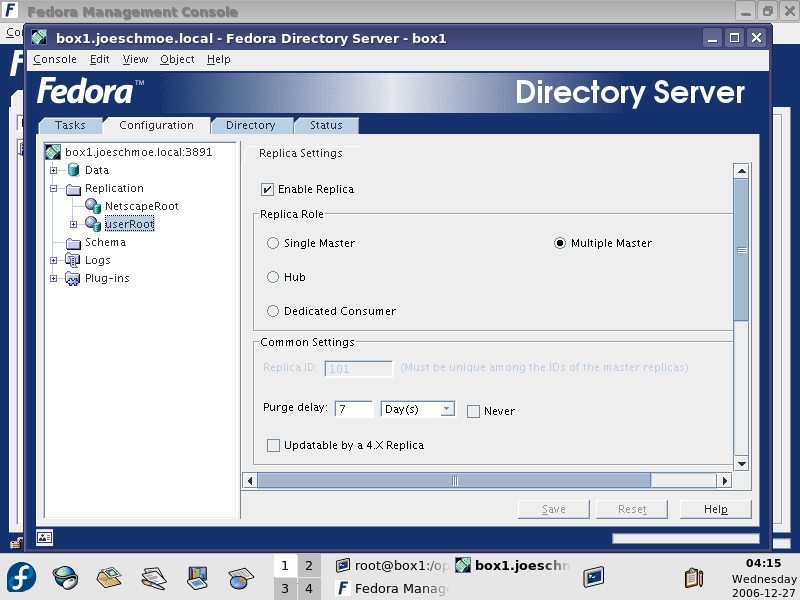Screen dimensions: 800x600
Task: Click the Schema folder icon
Action: click(x=73, y=242)
